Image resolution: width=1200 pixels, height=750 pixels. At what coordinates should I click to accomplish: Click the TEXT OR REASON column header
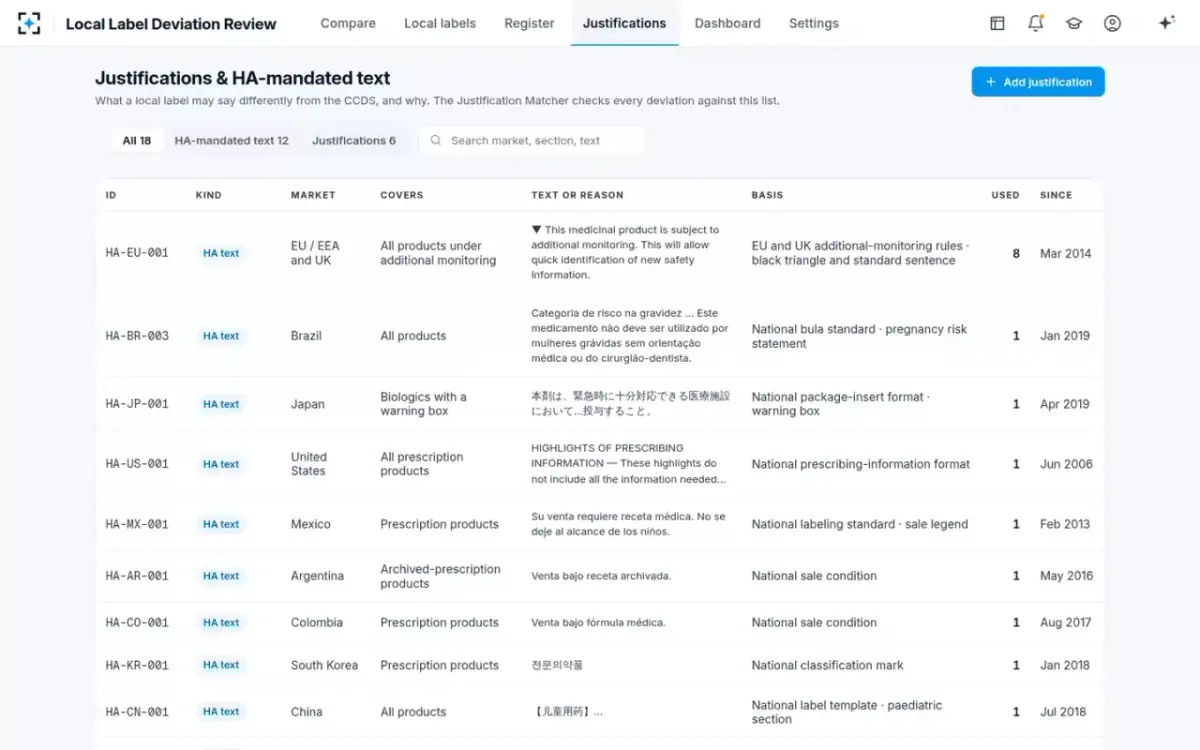pos(577,195)
